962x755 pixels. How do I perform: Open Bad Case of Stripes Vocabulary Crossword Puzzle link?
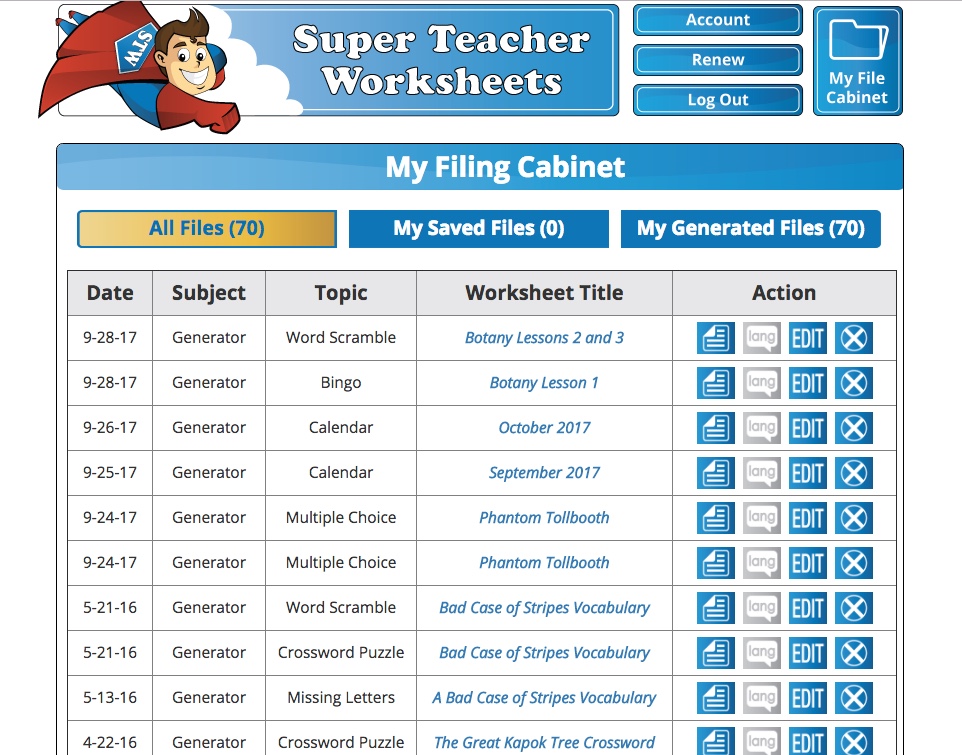(544, 653)
